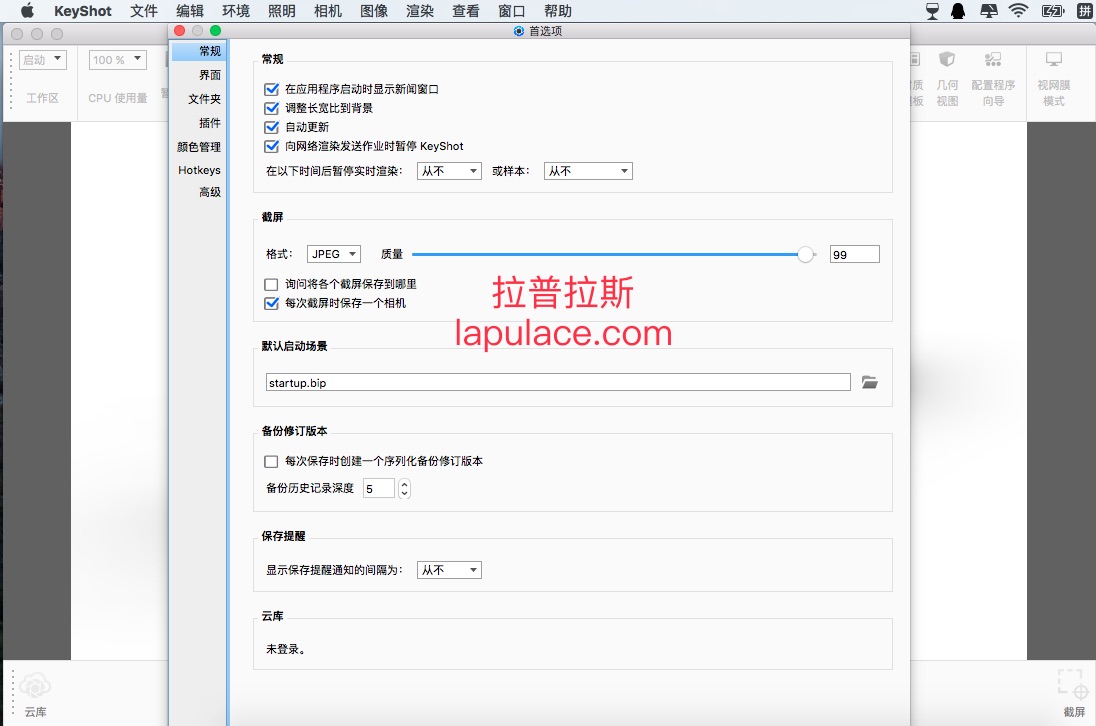Image resolution: width=1096 pixels, height=726 pixels.
Task: Open the KeyShot application menu
Action: click(82, 11)
